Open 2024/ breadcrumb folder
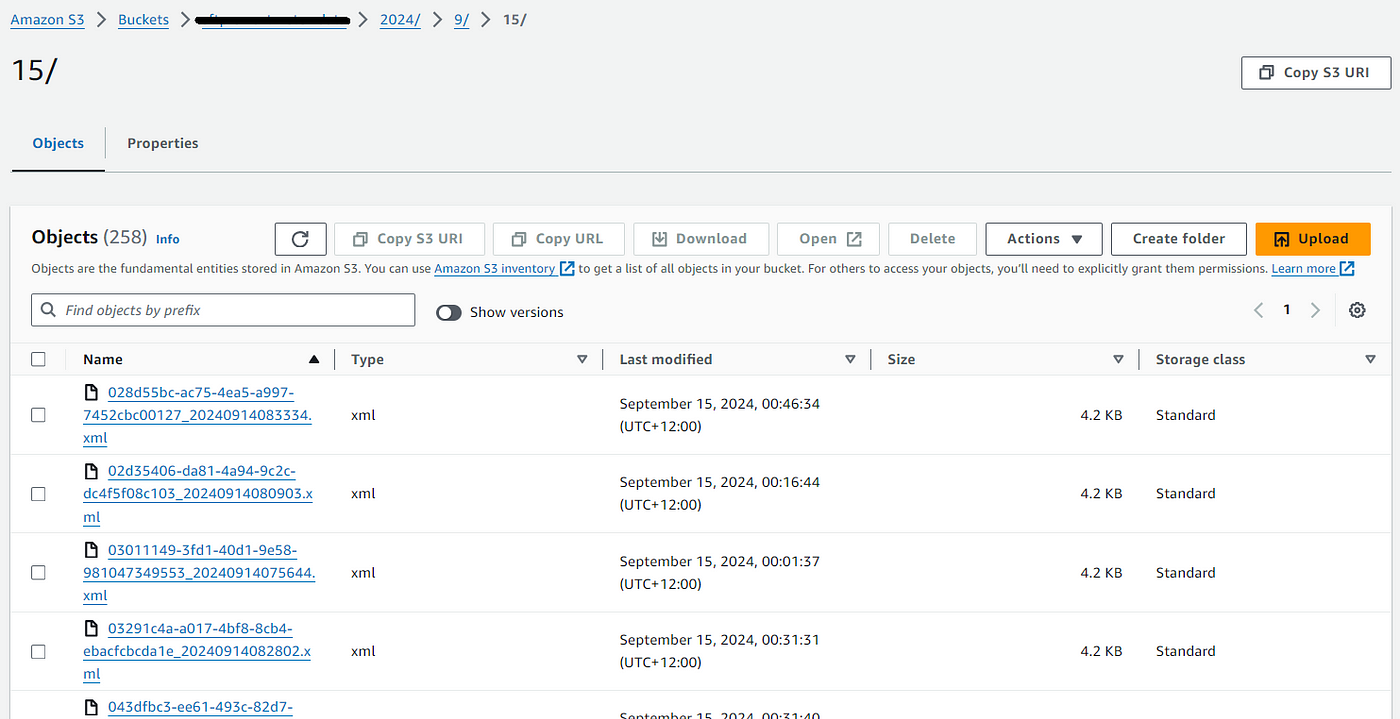This screenshot has height=719, width=1400. click(400, 20)
